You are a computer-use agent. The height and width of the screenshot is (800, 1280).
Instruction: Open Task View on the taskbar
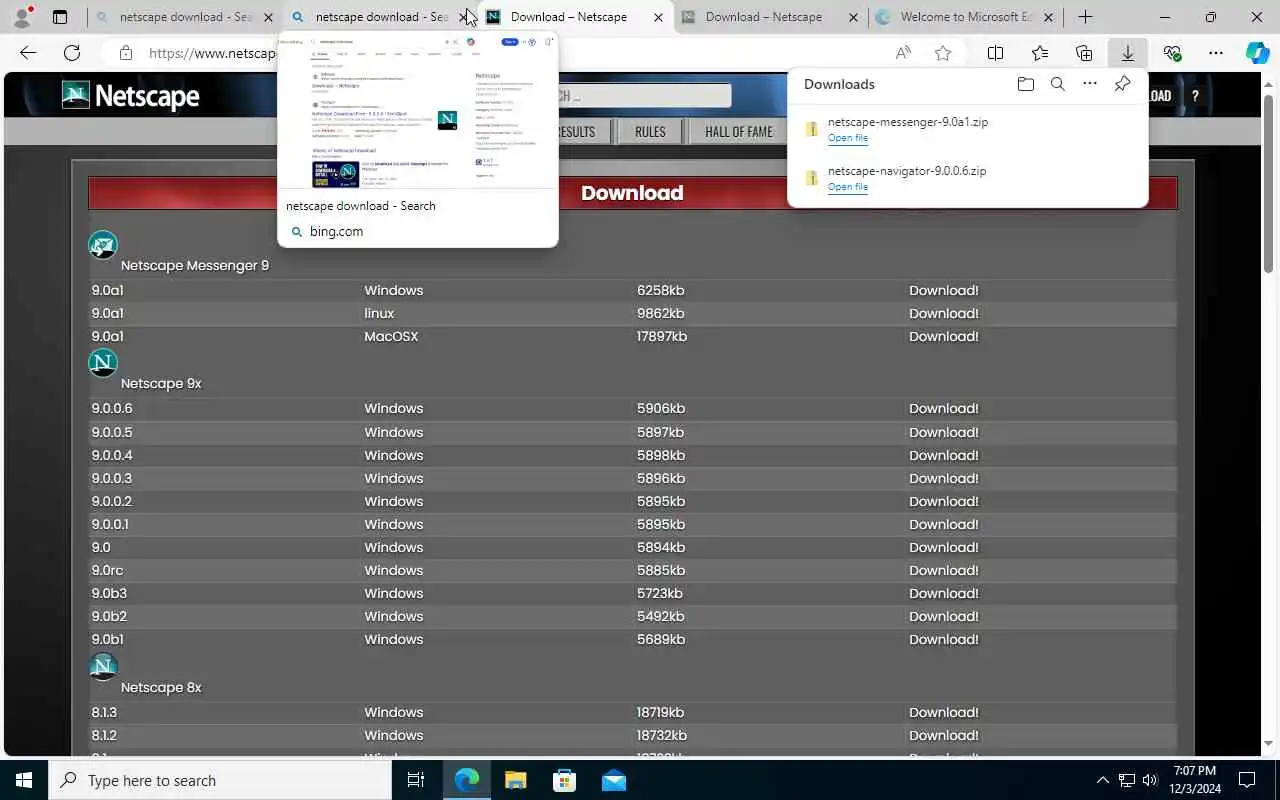[x=416, y=780]
